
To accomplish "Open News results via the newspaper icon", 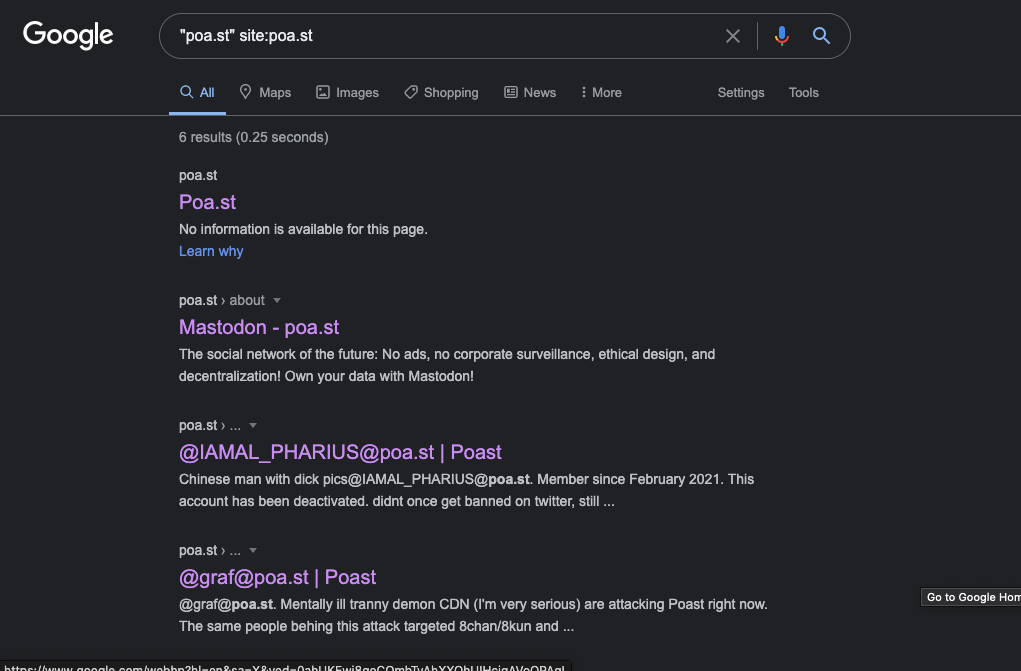I will click(510, 92).
